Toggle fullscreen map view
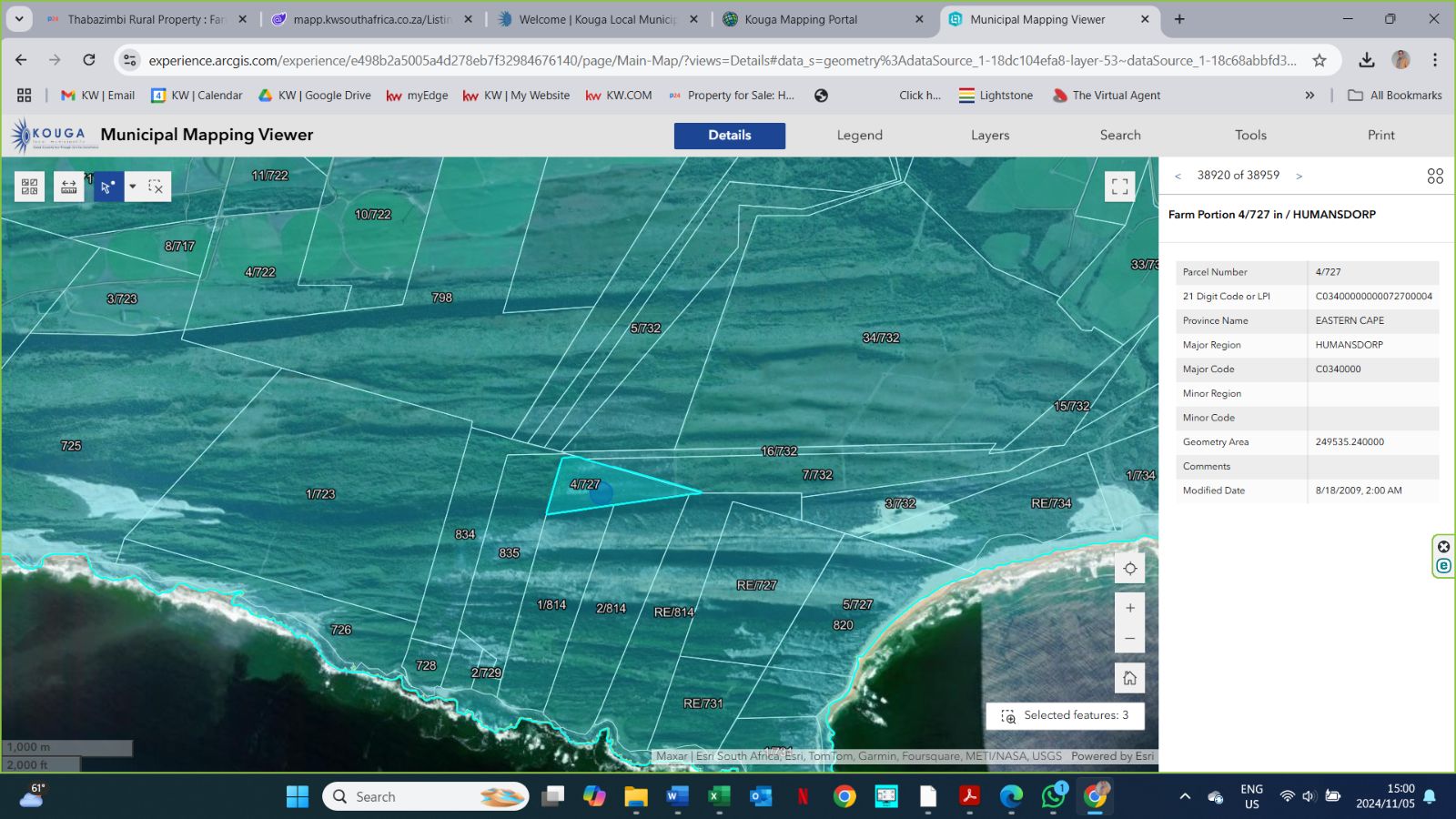Screen dimensions: 1456x819 tap(1119, 187)
